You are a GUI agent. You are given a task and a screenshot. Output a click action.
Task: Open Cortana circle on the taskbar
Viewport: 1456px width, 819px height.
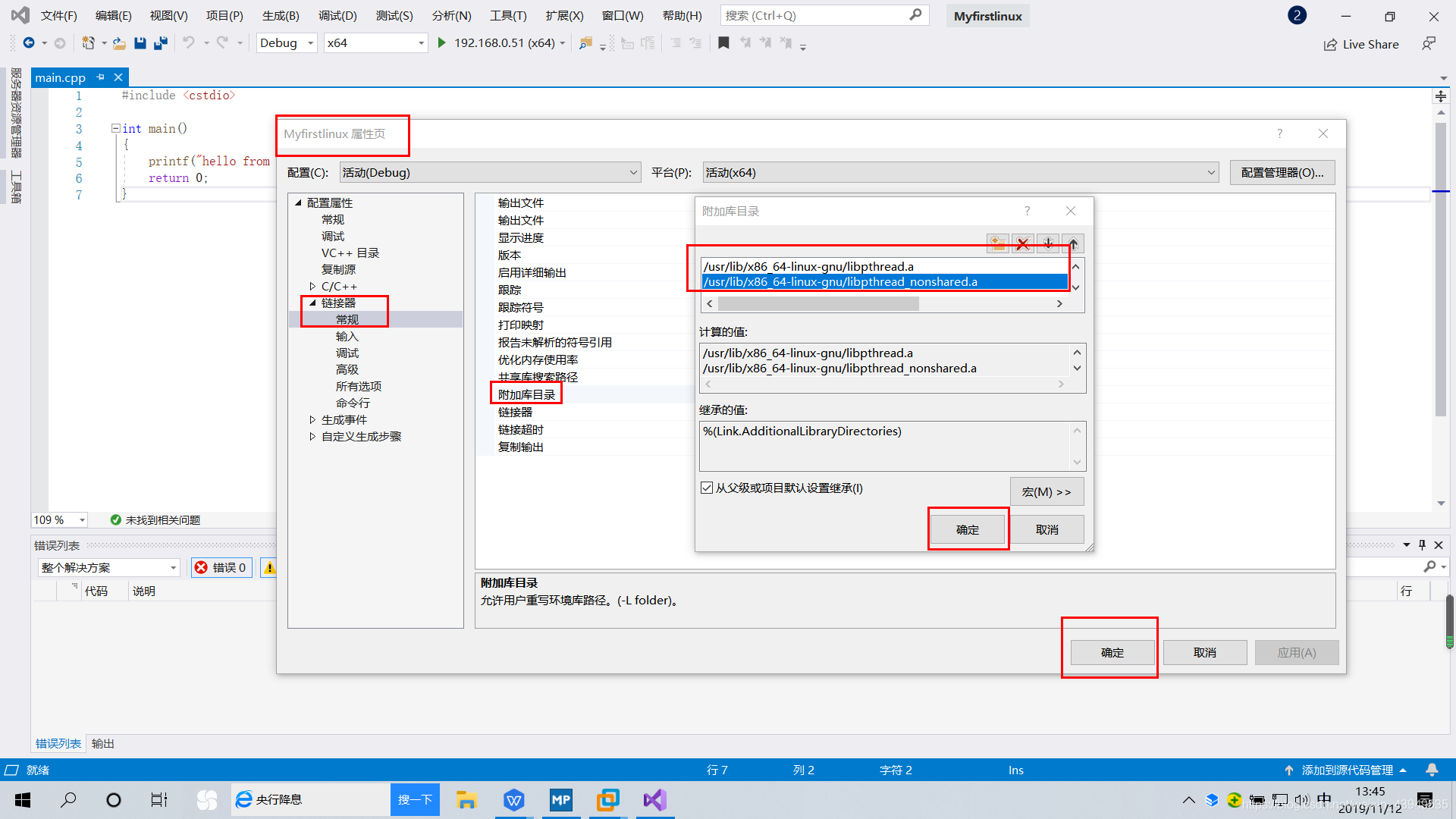[114, 800]
